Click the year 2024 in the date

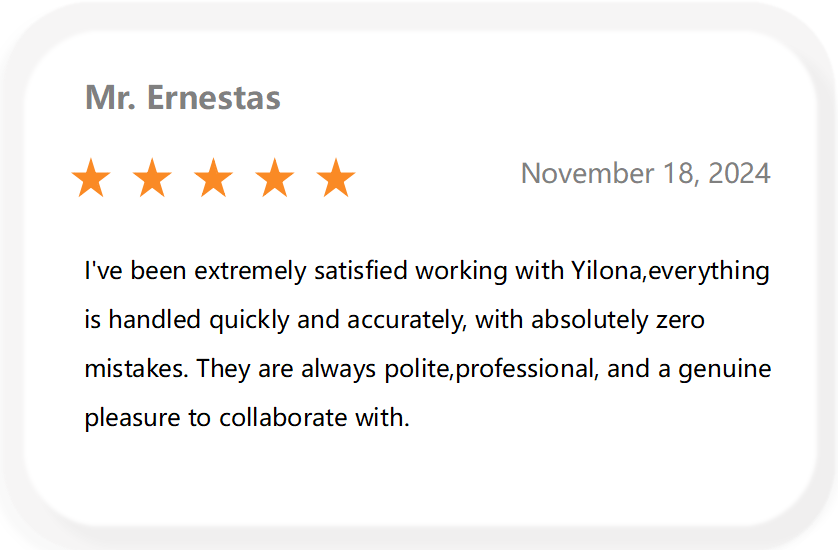(x=739, y=174)
